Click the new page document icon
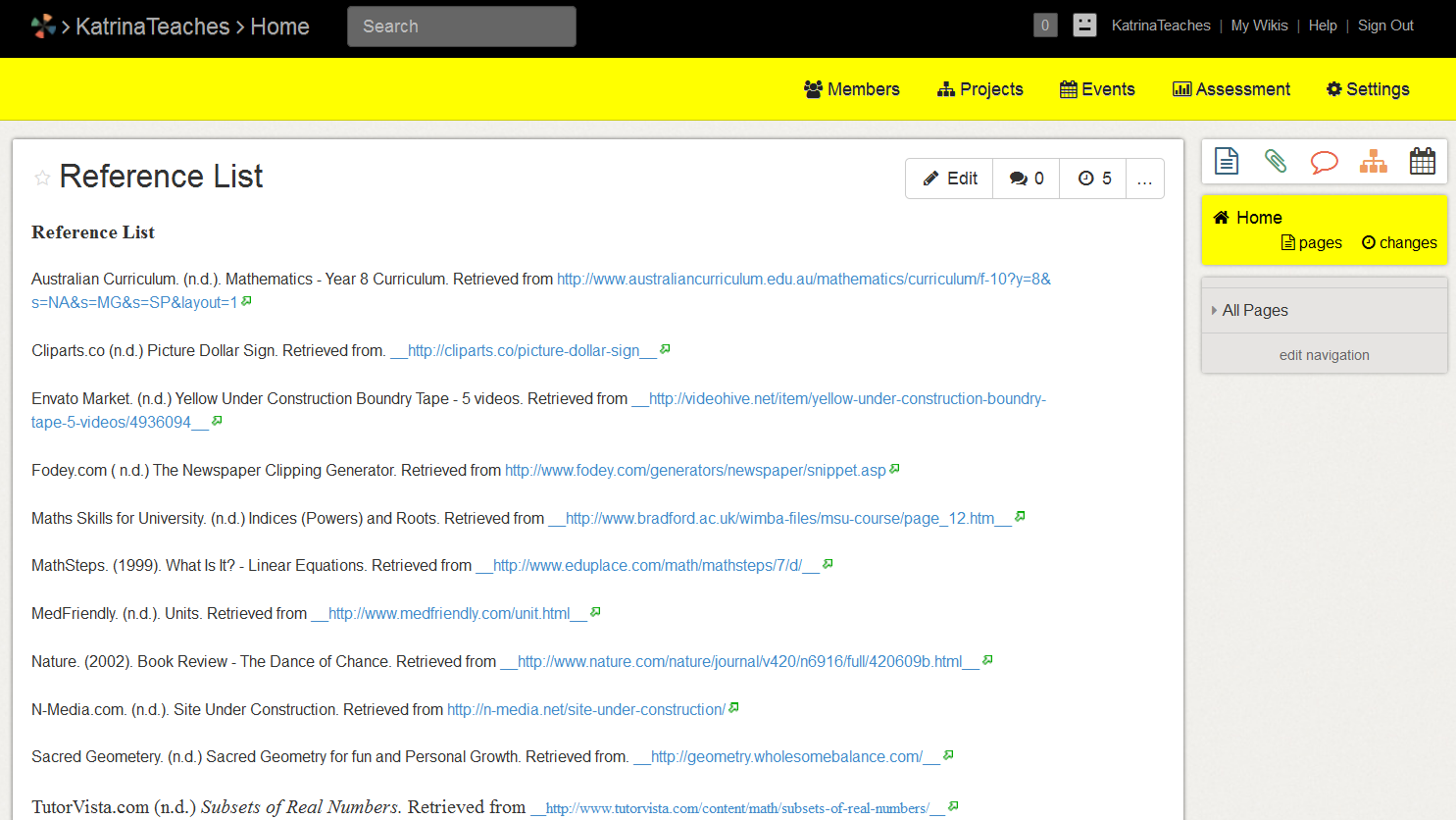1456x820 pixels. click(1227, 161)
